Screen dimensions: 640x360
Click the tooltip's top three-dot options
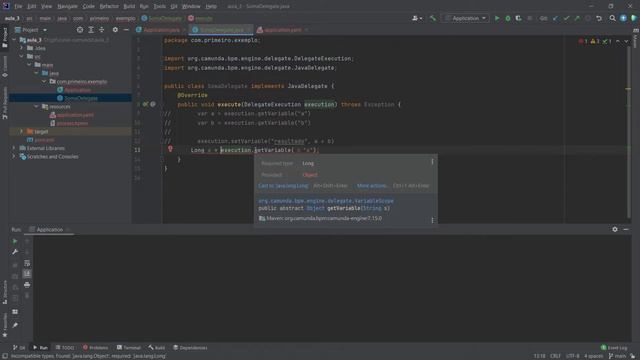pyautogui.click(x=432, y=162)
